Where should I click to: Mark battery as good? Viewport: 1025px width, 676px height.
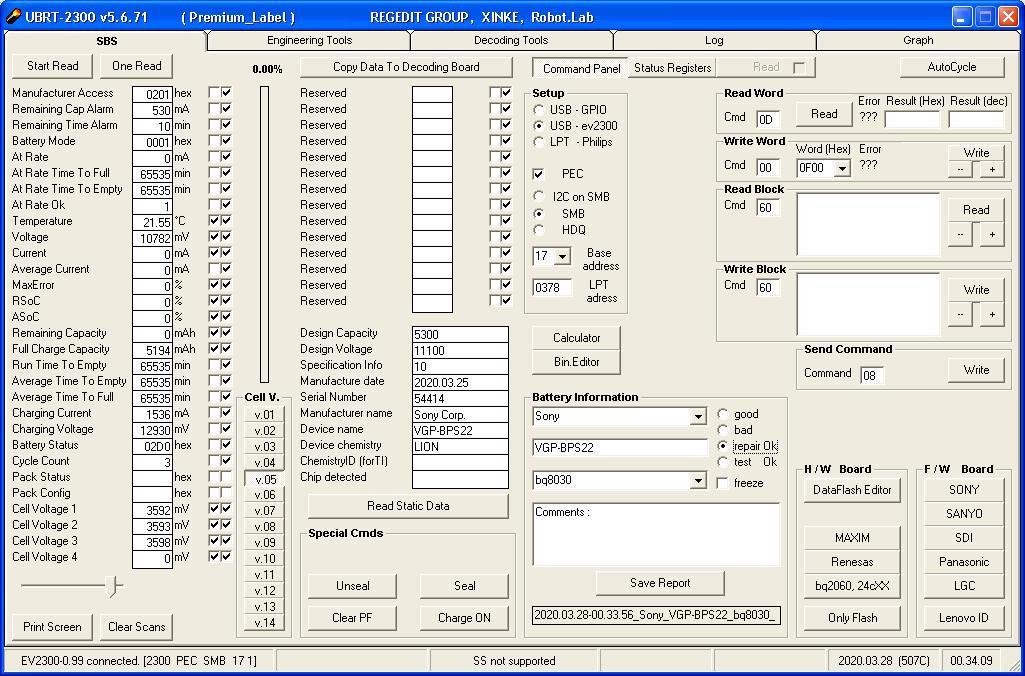(x=723, y=414)
